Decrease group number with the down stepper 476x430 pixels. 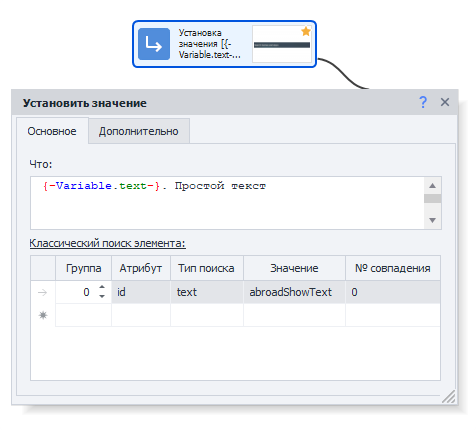tap(102, 296)
